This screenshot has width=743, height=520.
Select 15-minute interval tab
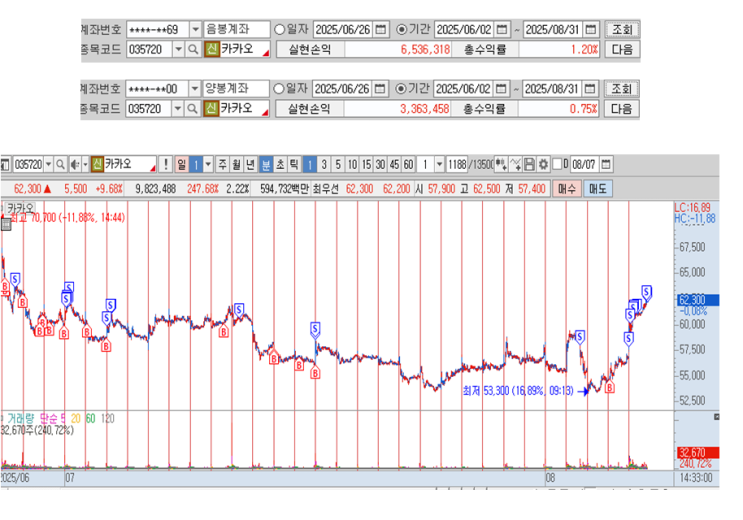tap(366, 164)
